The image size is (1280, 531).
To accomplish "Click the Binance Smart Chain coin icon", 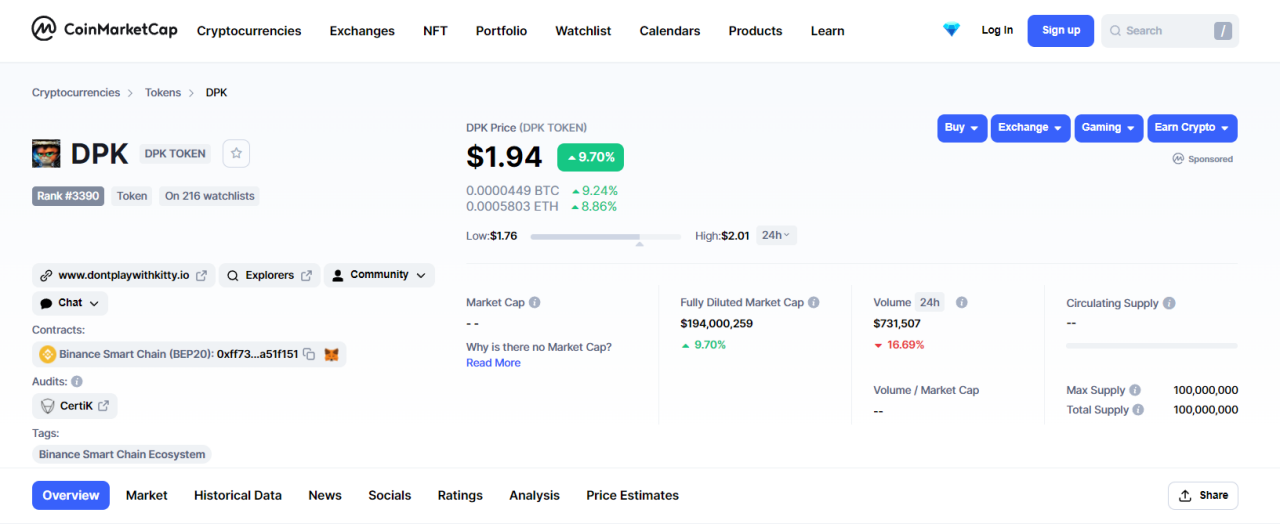I will [47, 354].
